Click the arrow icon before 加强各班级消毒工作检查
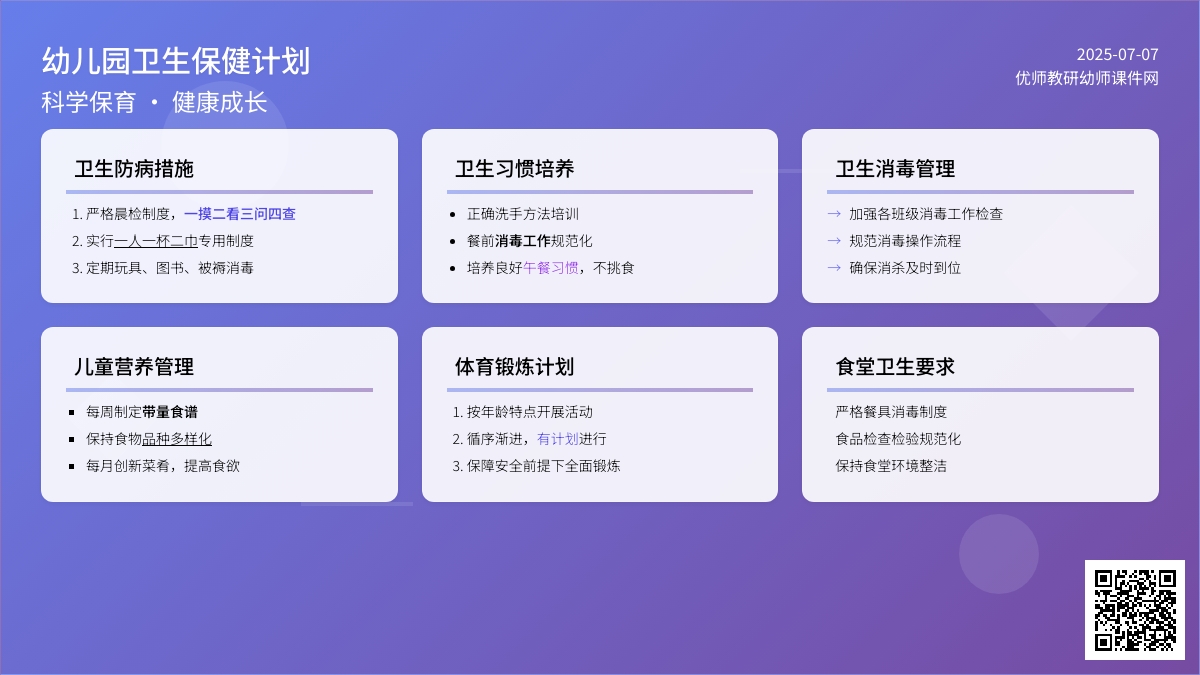Viewport: 1200px width, 675px height. [834, 214]
